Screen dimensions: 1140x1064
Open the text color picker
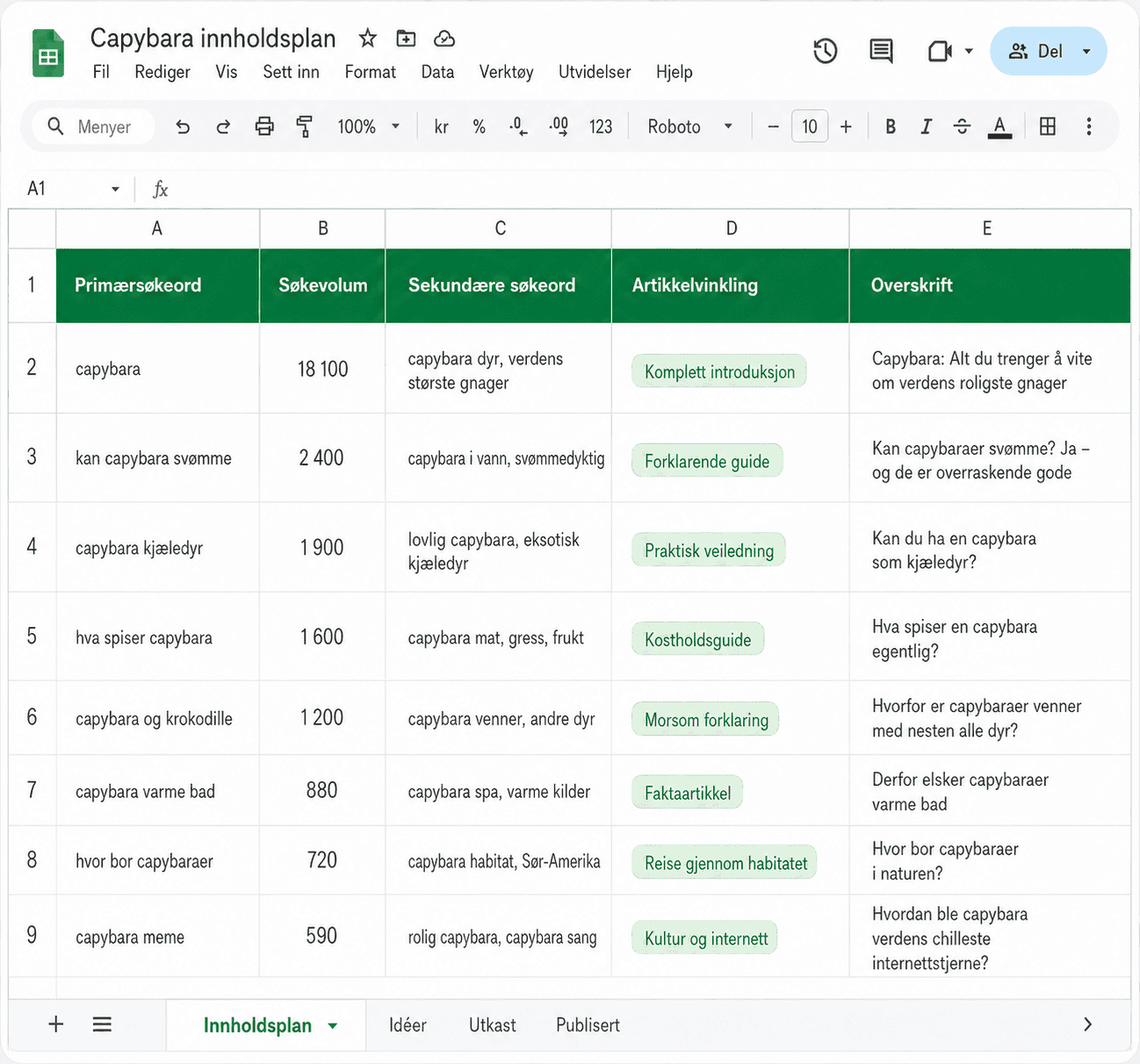click(x=999, y=127)
